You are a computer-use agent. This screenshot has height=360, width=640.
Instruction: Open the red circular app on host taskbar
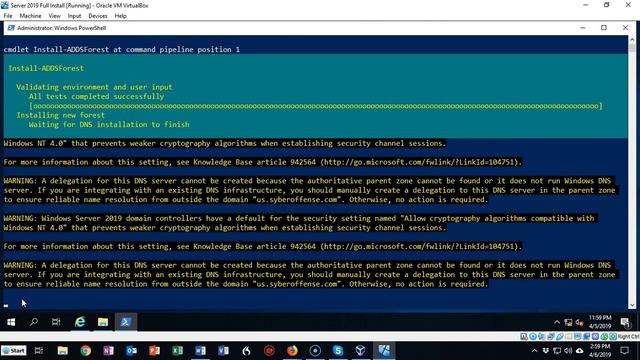(269, 351)
